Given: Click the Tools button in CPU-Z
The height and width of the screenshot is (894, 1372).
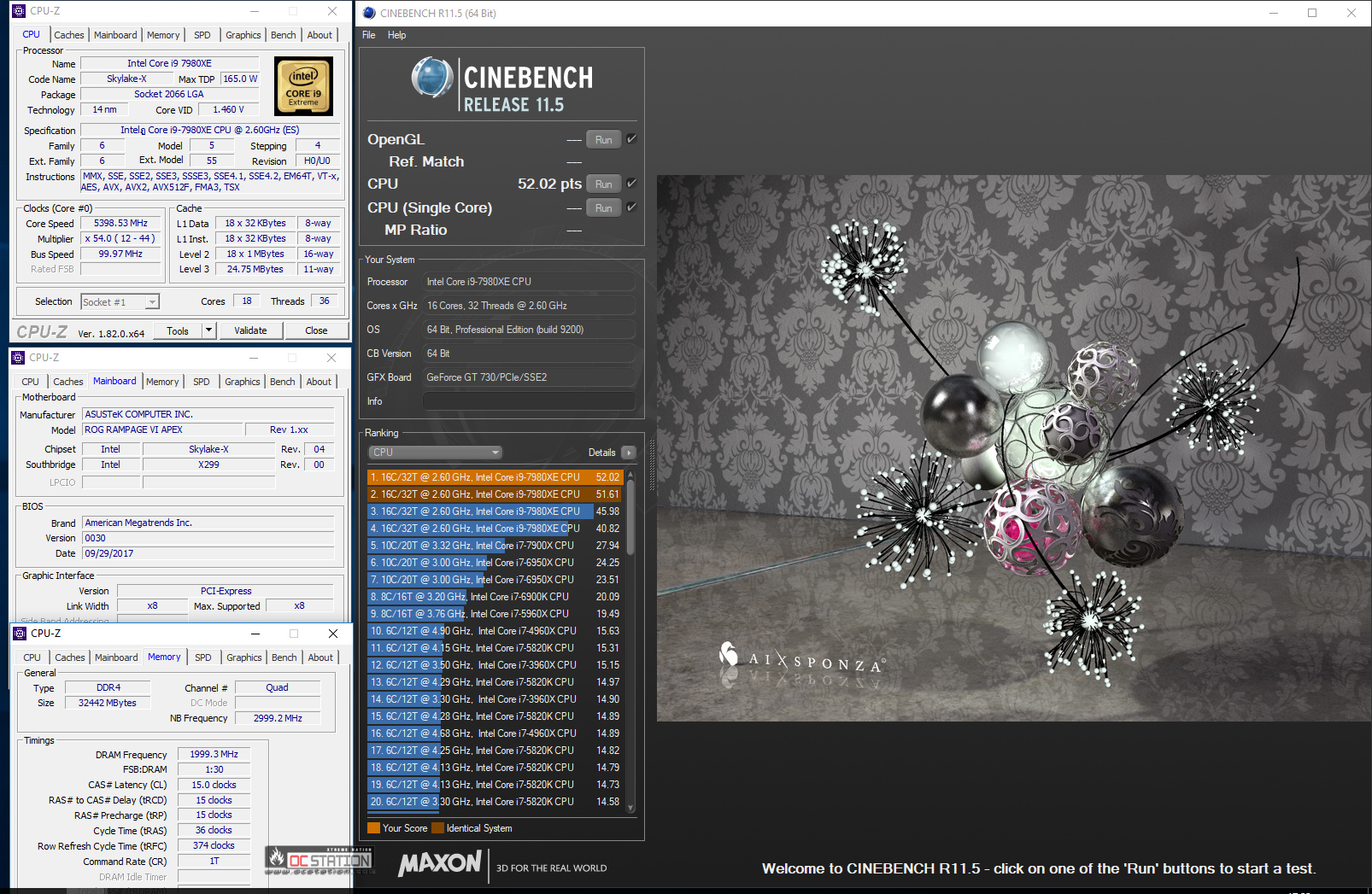Looking at the screenshot, I should pos(178,330).
